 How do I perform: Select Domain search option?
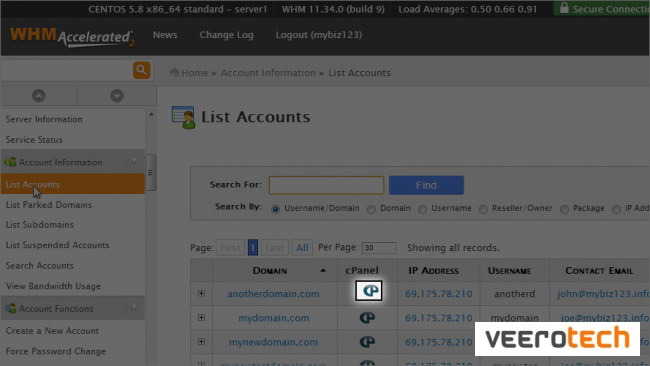pyautogui.click(x=371, y=209)
